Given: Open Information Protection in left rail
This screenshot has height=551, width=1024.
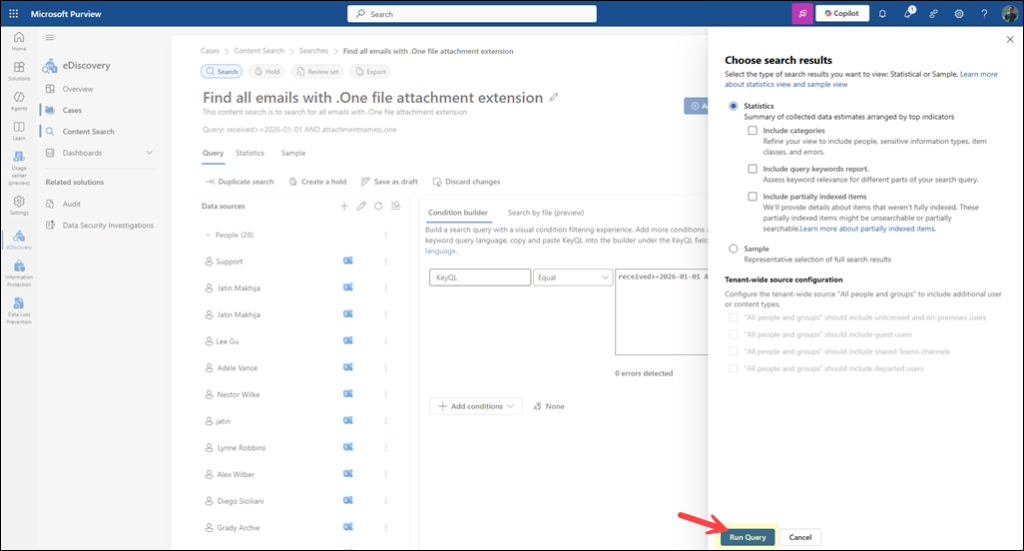Looking at the screenshot, I should [x=19, y=273].
